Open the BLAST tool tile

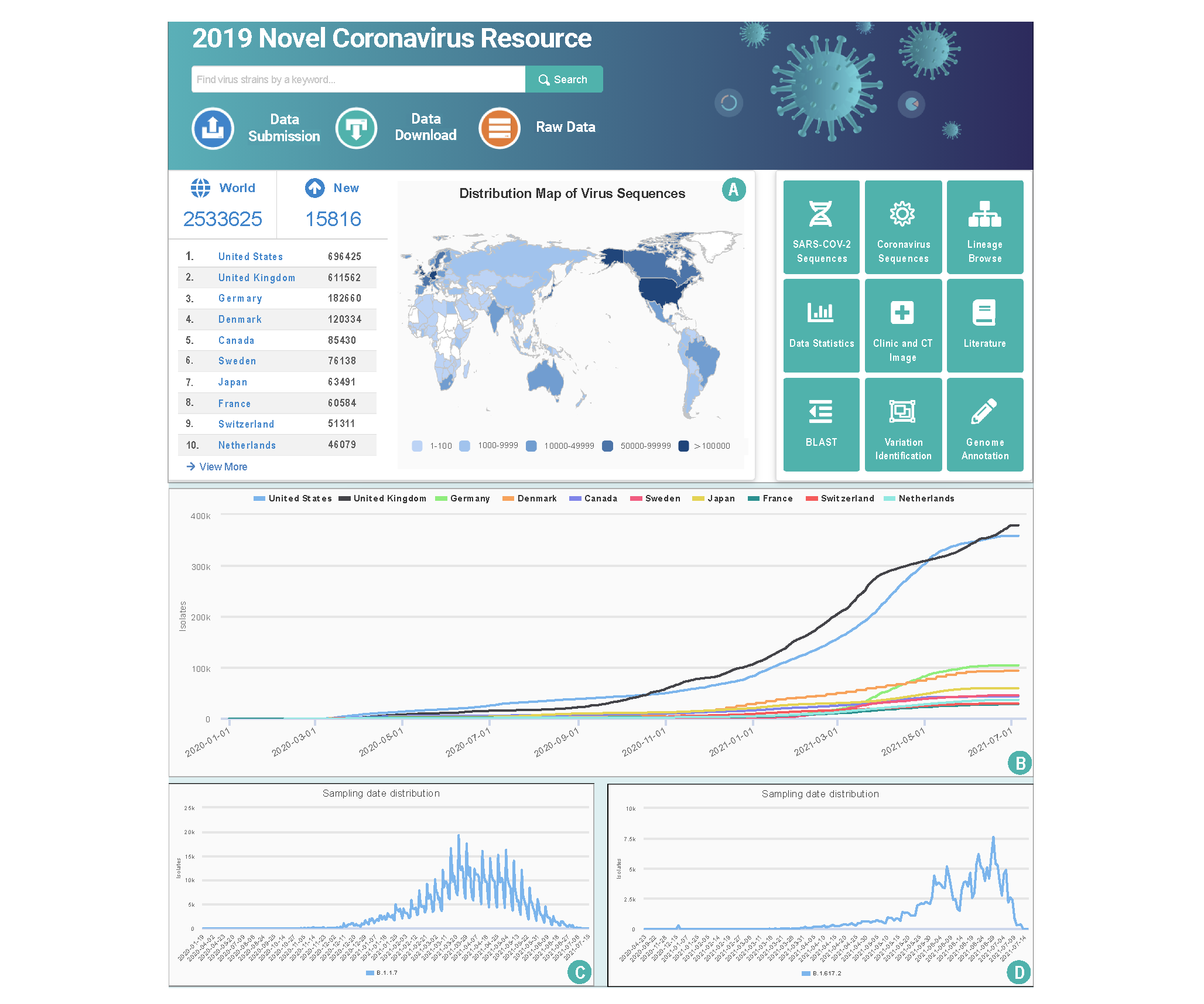tap(821, 425)
